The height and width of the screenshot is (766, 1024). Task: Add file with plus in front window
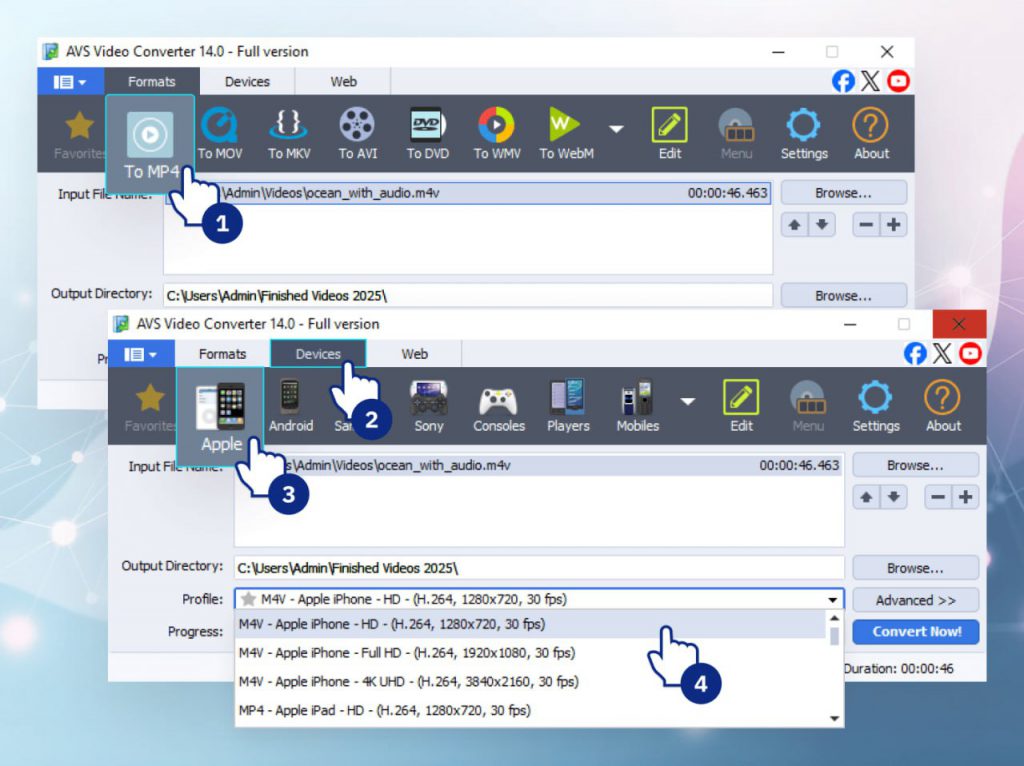965,497
